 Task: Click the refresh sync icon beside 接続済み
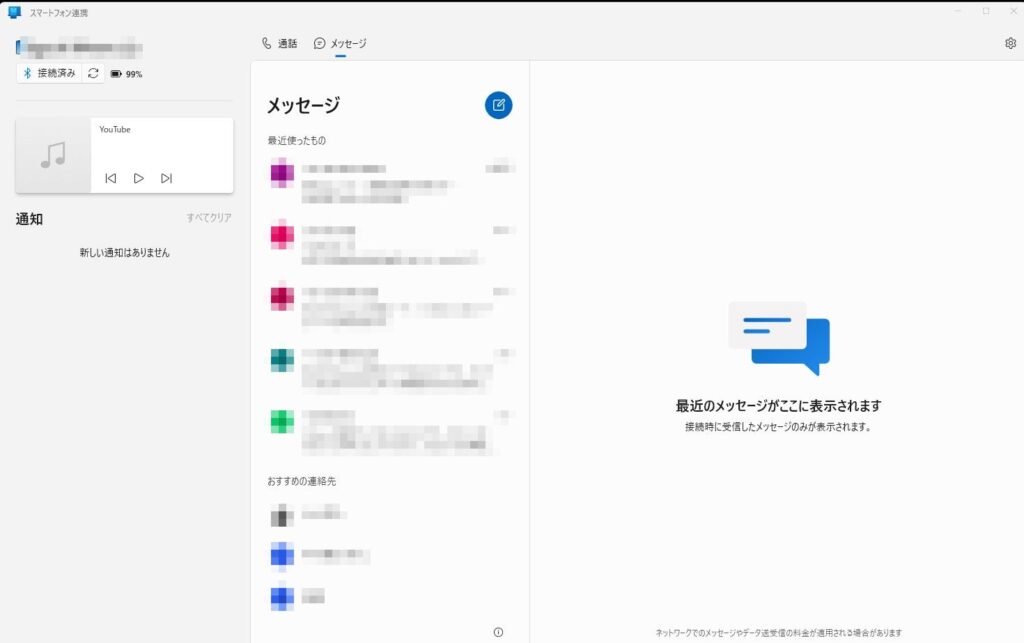click(93, 73)
